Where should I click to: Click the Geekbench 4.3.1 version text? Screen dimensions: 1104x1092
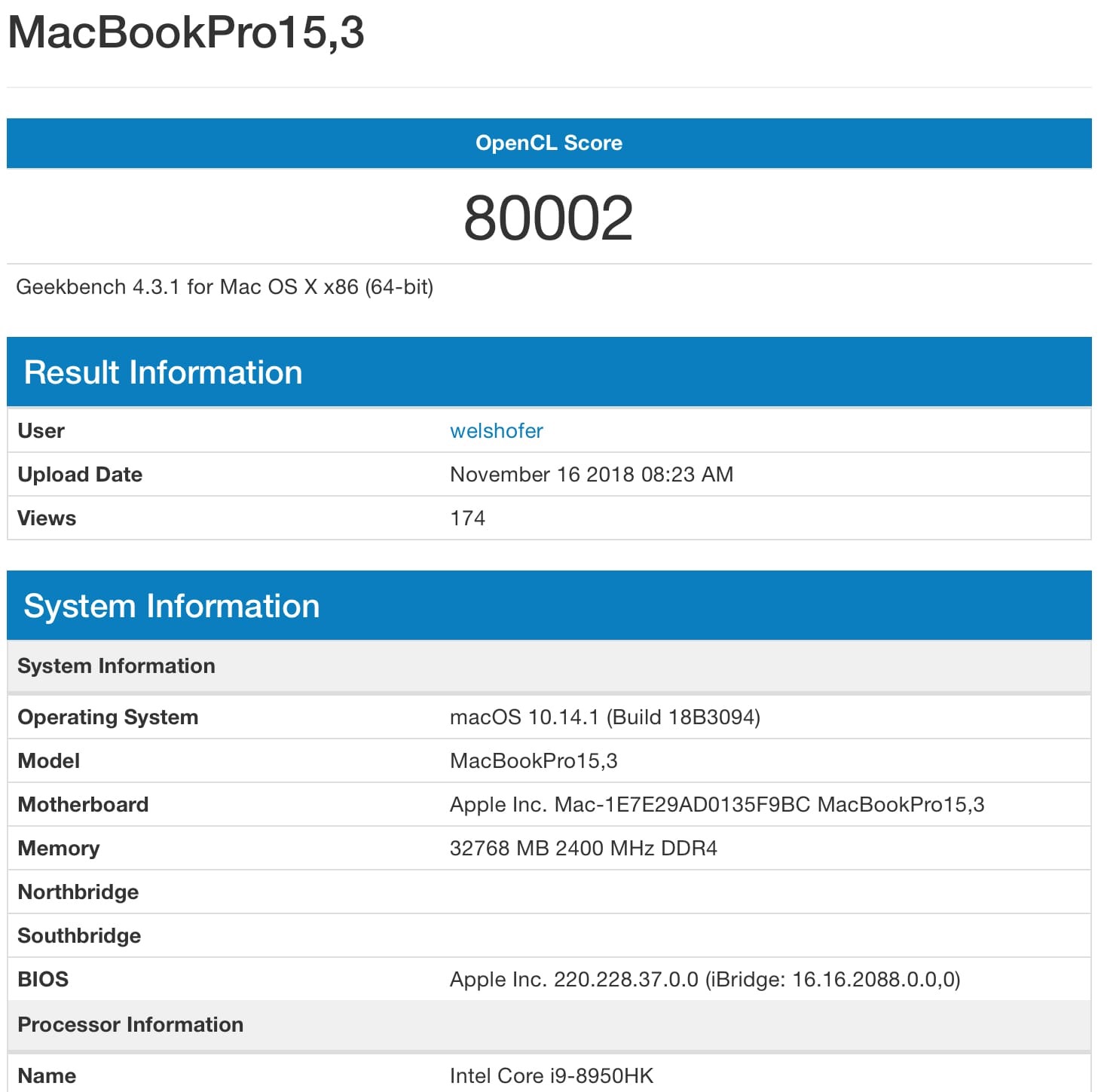tap(225, 286)
